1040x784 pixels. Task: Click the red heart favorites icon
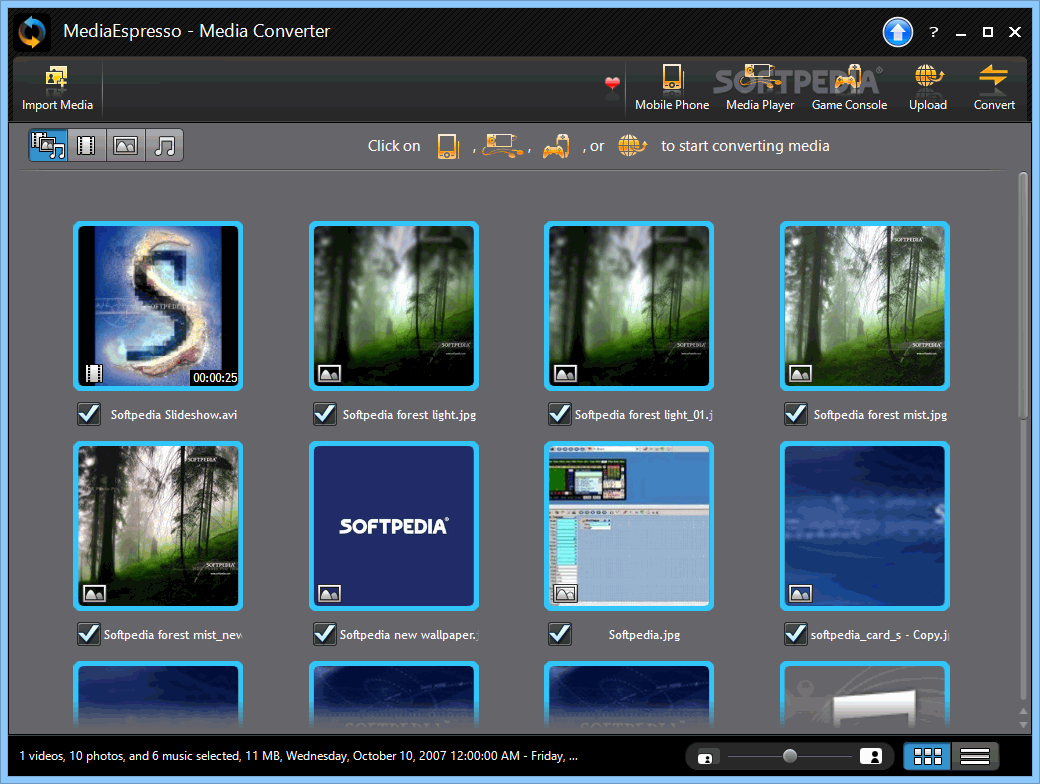tap(612, 84)
